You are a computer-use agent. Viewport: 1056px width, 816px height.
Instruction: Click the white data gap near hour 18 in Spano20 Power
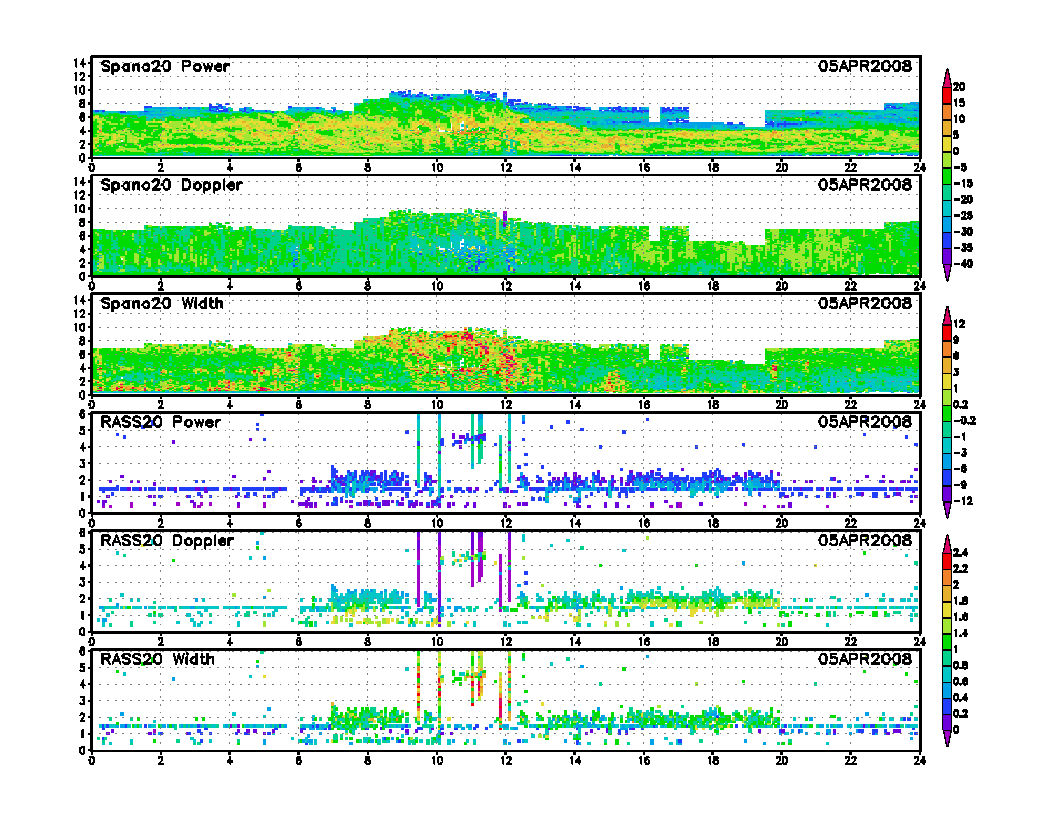pyautogui.click(x=726, y=114)
